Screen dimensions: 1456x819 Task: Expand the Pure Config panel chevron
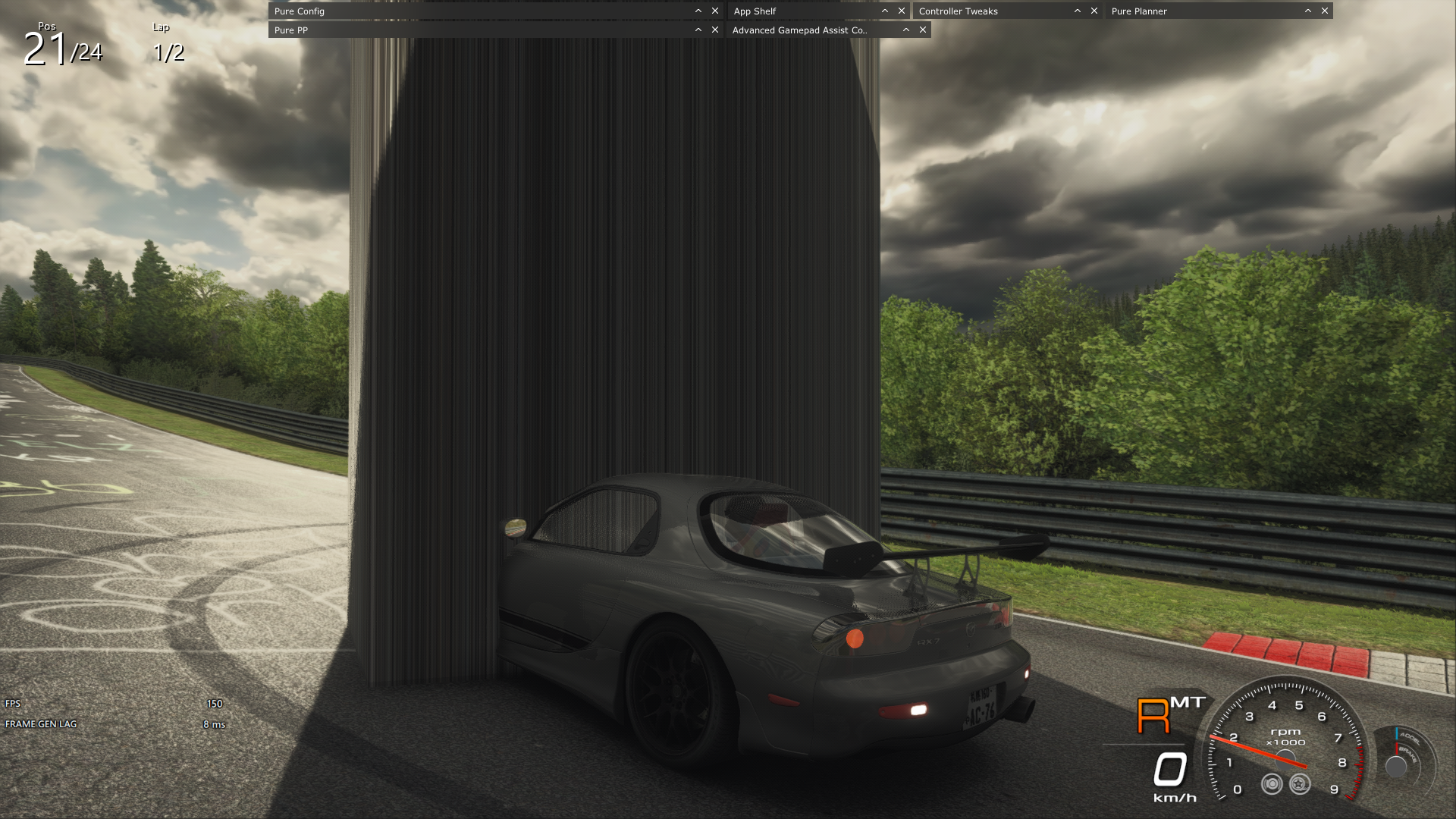[698, 11]
